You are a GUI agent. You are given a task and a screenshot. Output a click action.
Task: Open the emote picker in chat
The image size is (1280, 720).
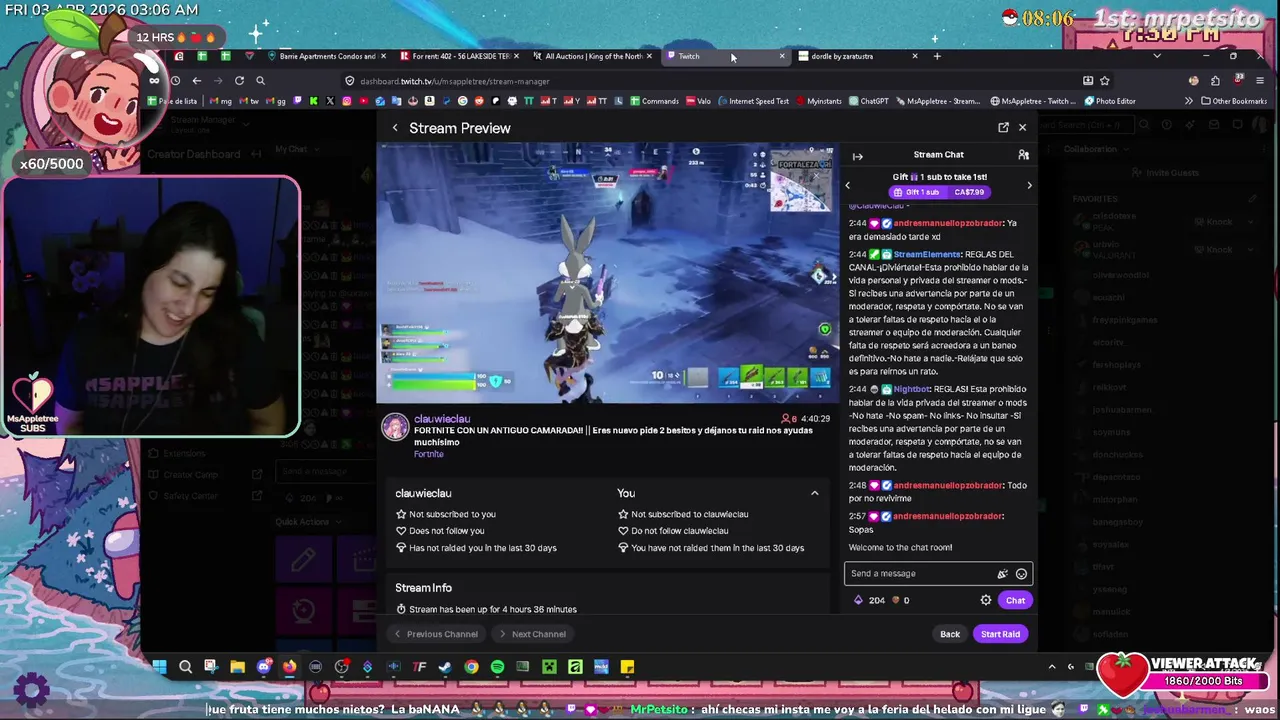(1021, 574)
